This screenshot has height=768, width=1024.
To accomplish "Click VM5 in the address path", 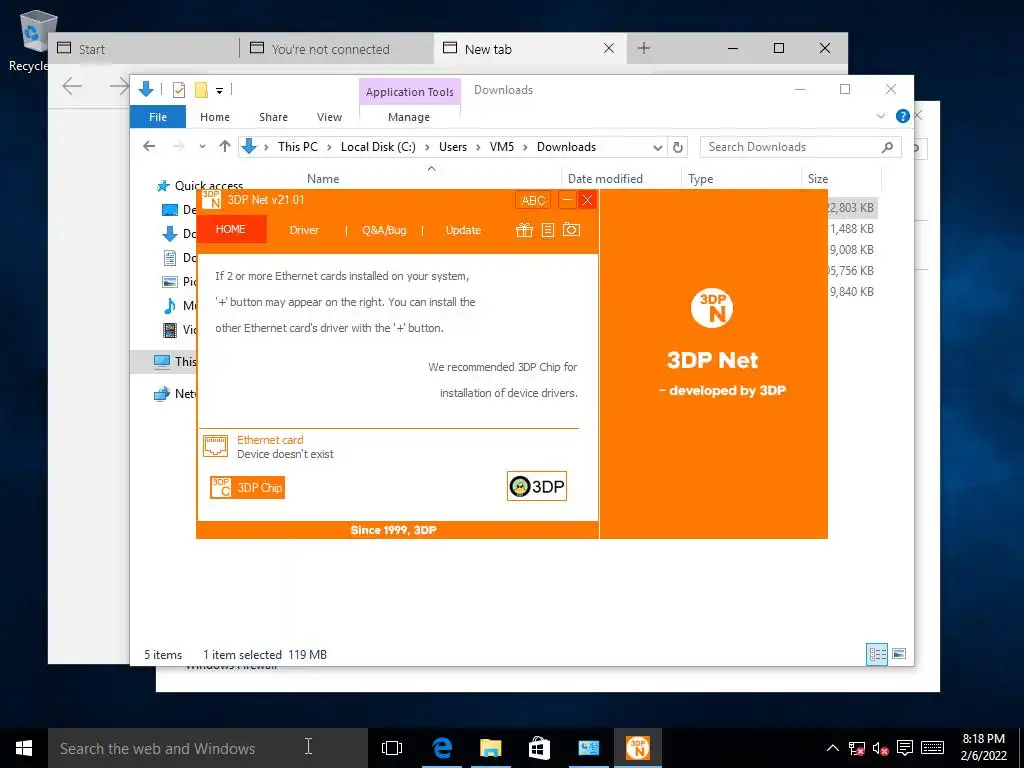I will pos(502,147).
